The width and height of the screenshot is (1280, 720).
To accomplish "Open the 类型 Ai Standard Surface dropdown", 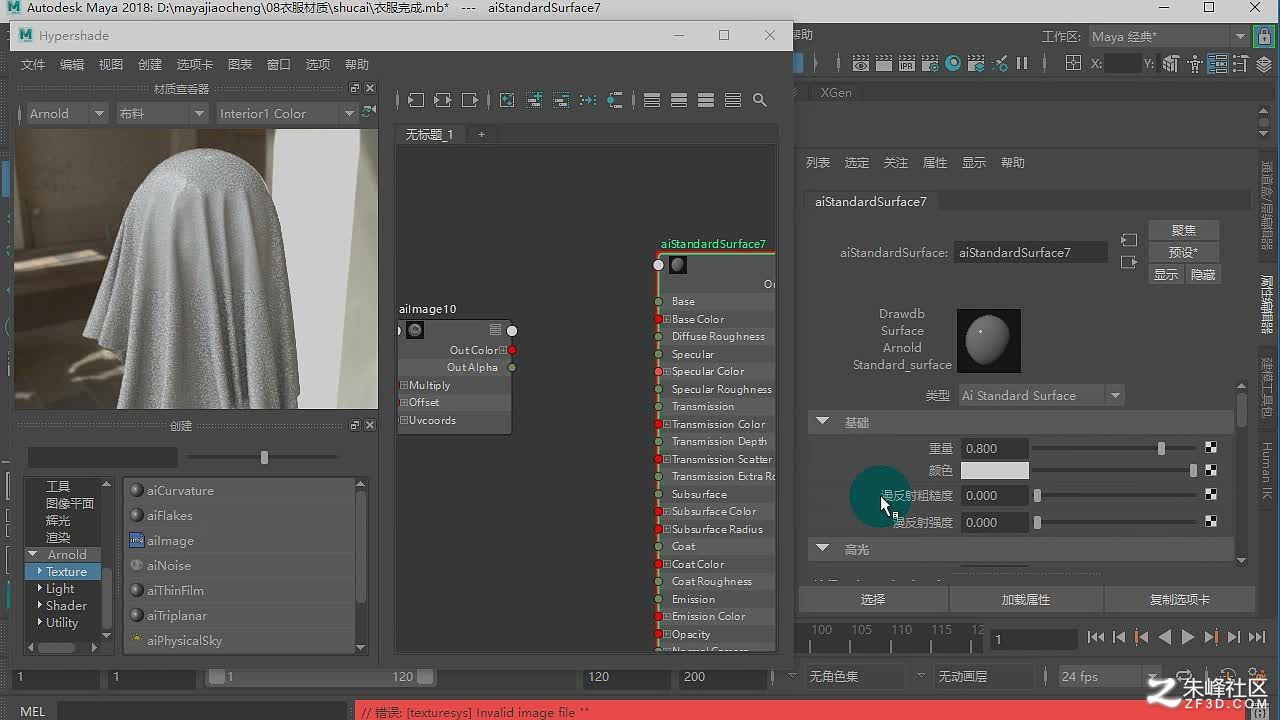I will (1041, 395).
